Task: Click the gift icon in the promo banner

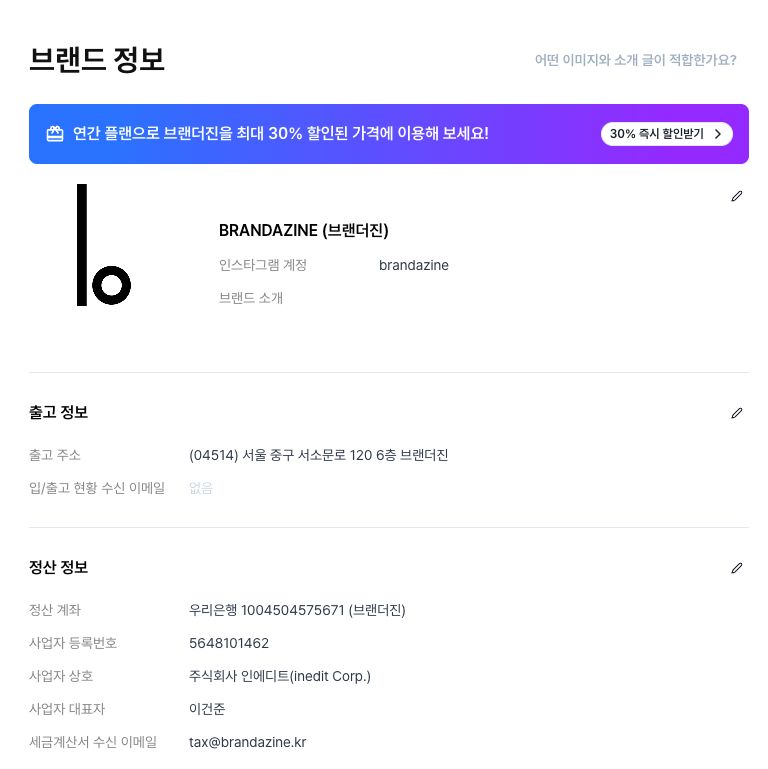Action: pyautogui.click(x=55, y=133)
